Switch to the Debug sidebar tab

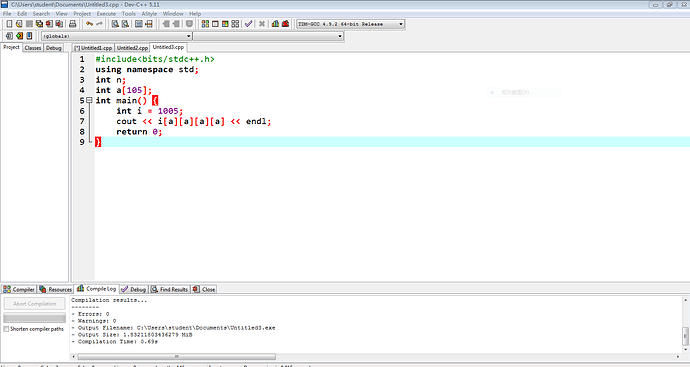click(54, 48)
